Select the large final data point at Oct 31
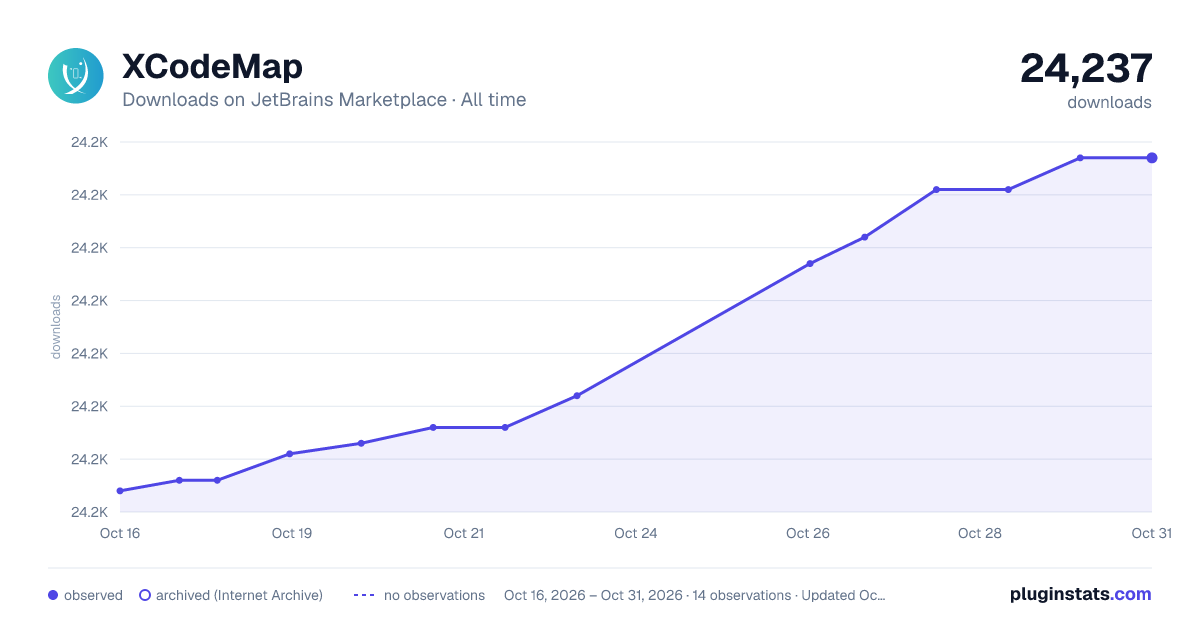This screenshot has height=630, width=1200. tap(1152, 158)
